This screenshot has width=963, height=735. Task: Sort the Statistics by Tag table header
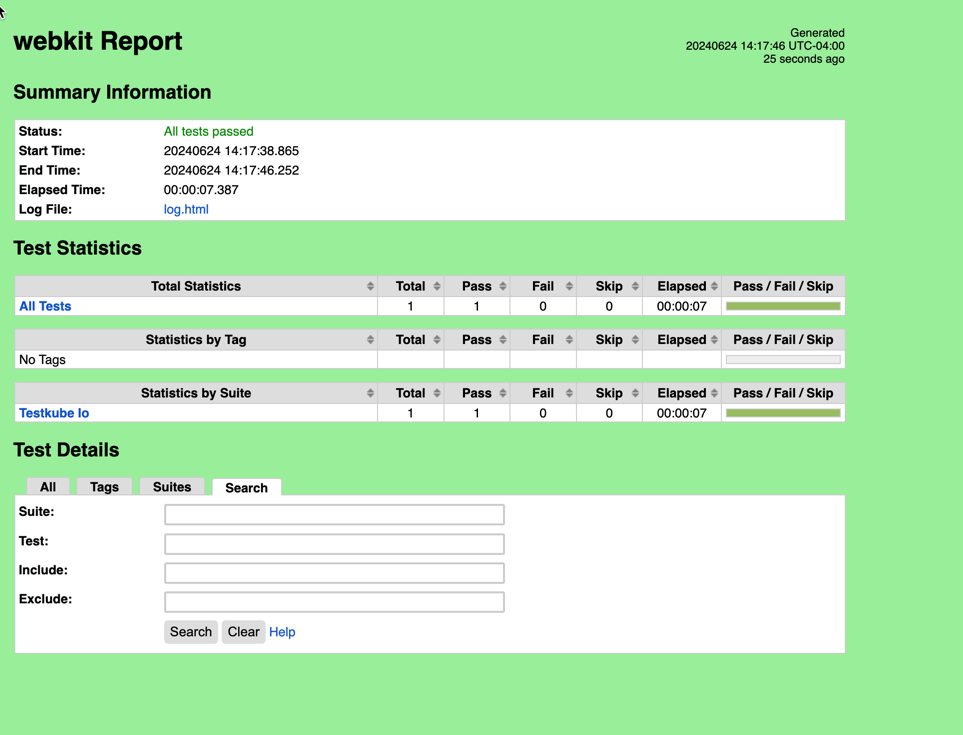371,339
